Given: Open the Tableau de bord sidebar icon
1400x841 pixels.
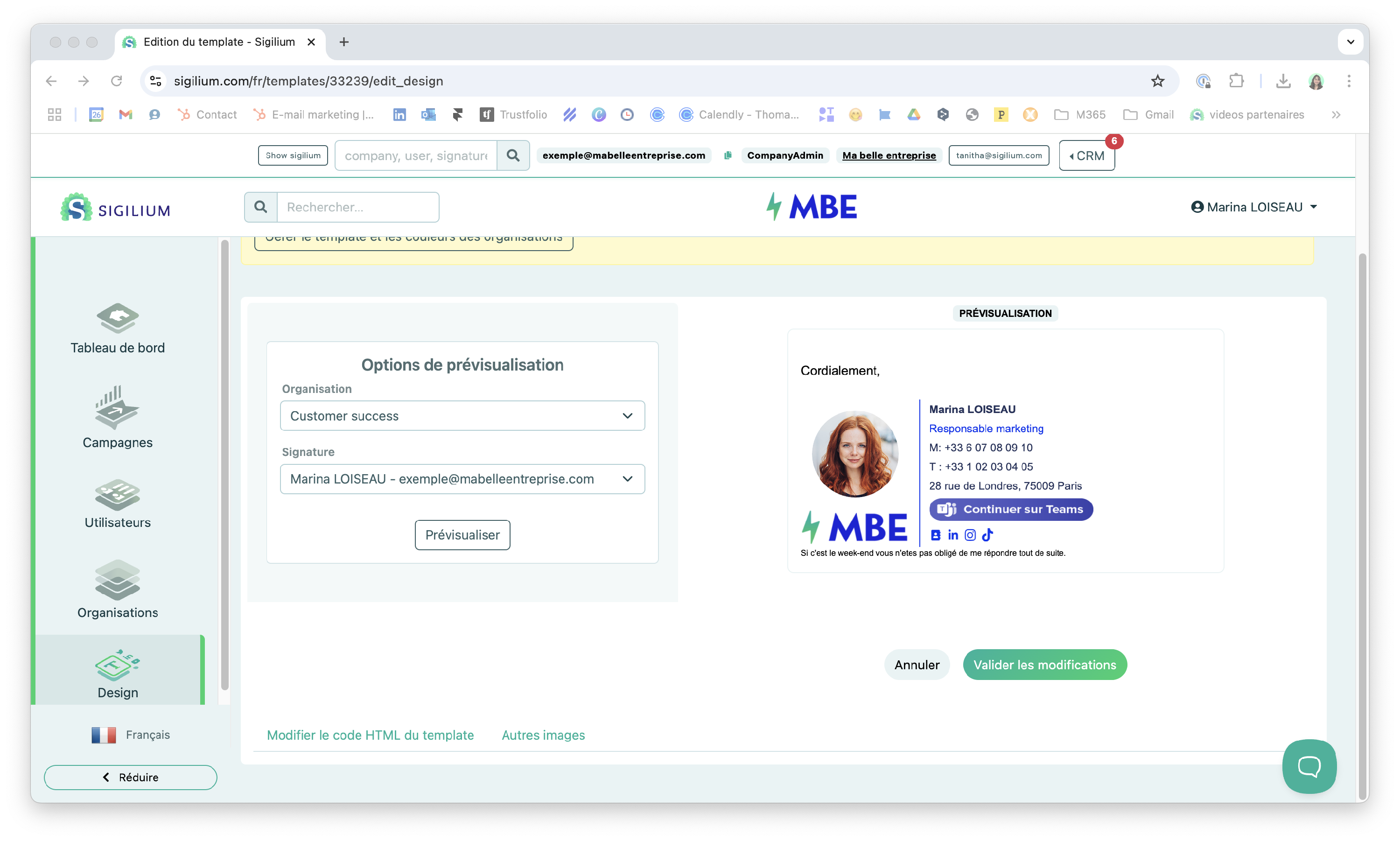Looking at the screenshot, I should pyautogui.click(x=117, y=318).
